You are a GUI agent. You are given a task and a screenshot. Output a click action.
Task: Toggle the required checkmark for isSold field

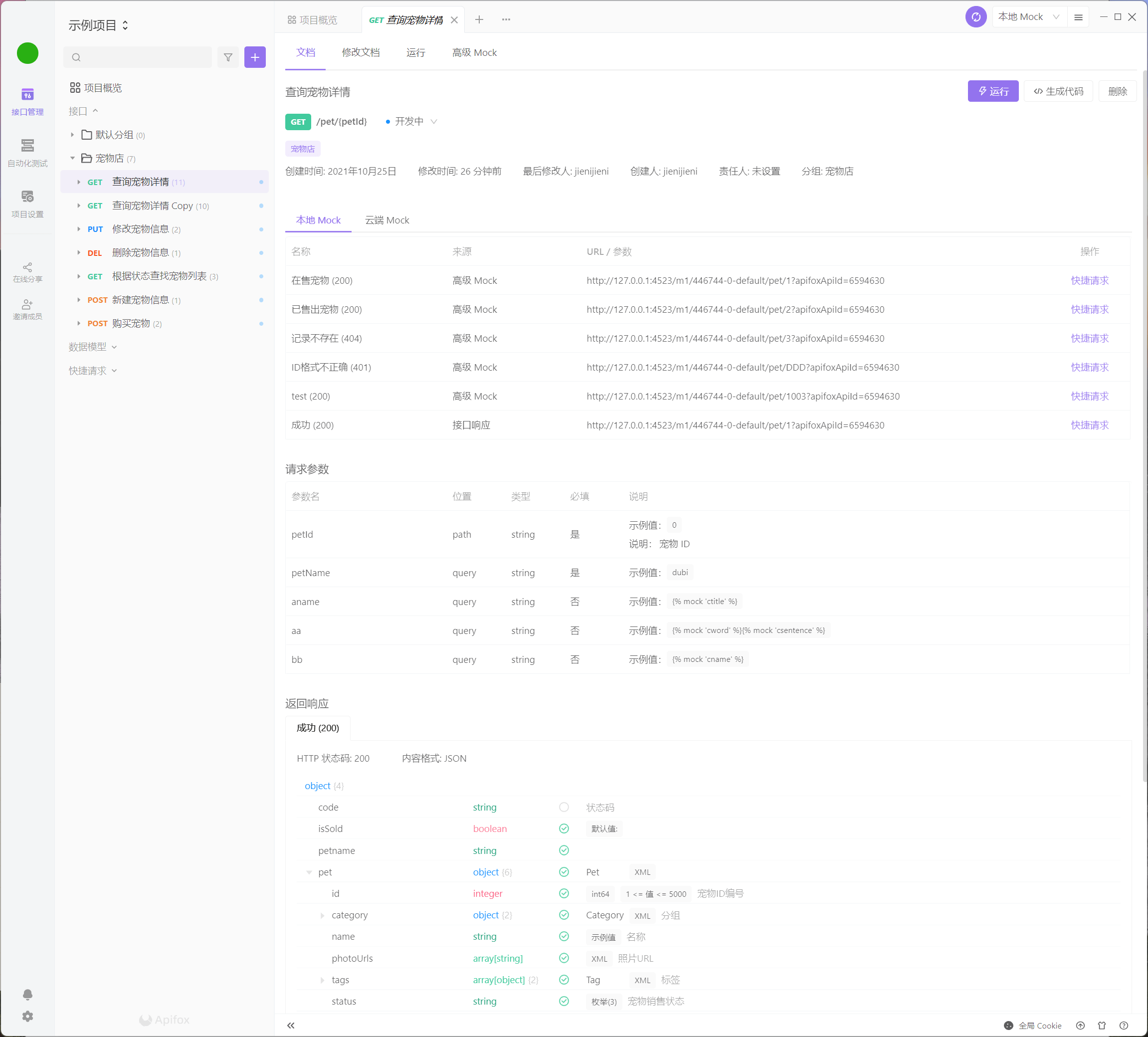(564, 829)
